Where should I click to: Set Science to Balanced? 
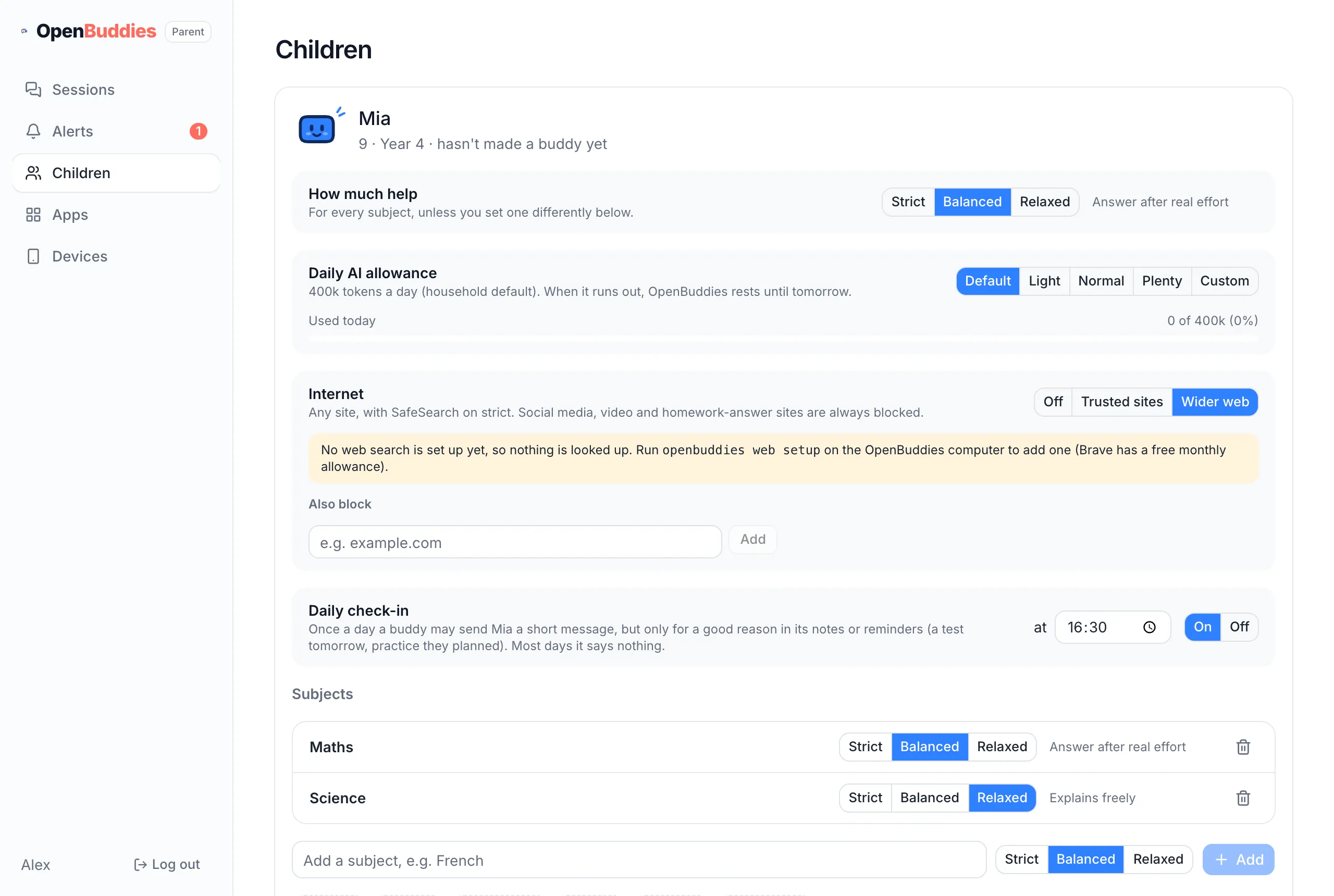929,798
